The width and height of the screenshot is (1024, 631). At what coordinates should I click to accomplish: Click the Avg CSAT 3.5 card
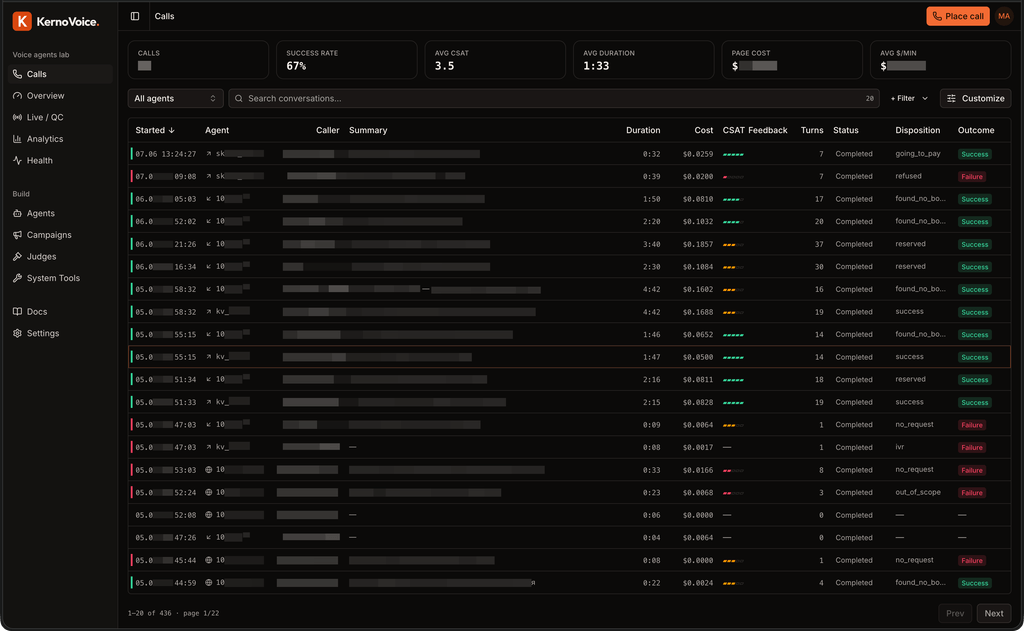(495, 60)
